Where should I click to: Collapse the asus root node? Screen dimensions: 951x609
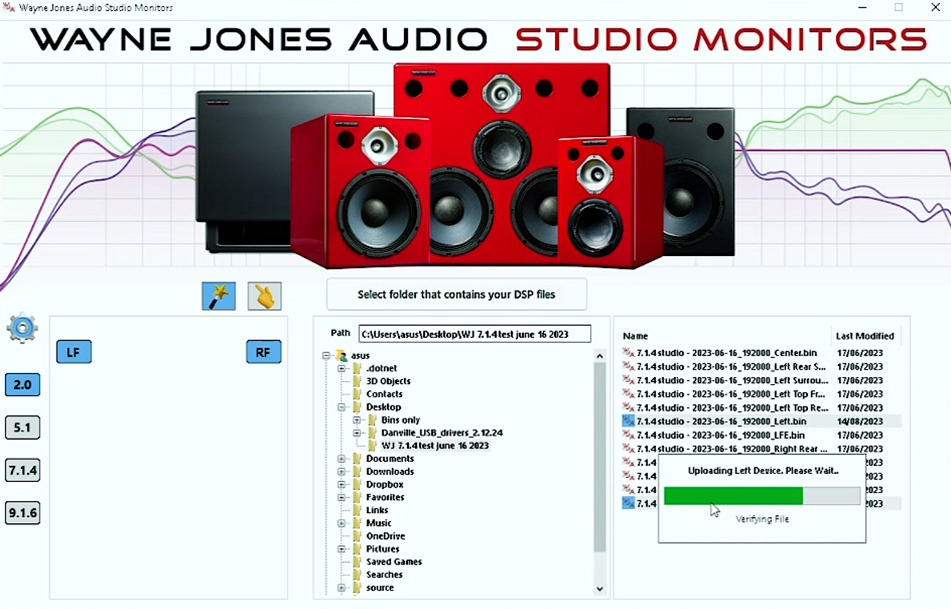click(326, 355)
